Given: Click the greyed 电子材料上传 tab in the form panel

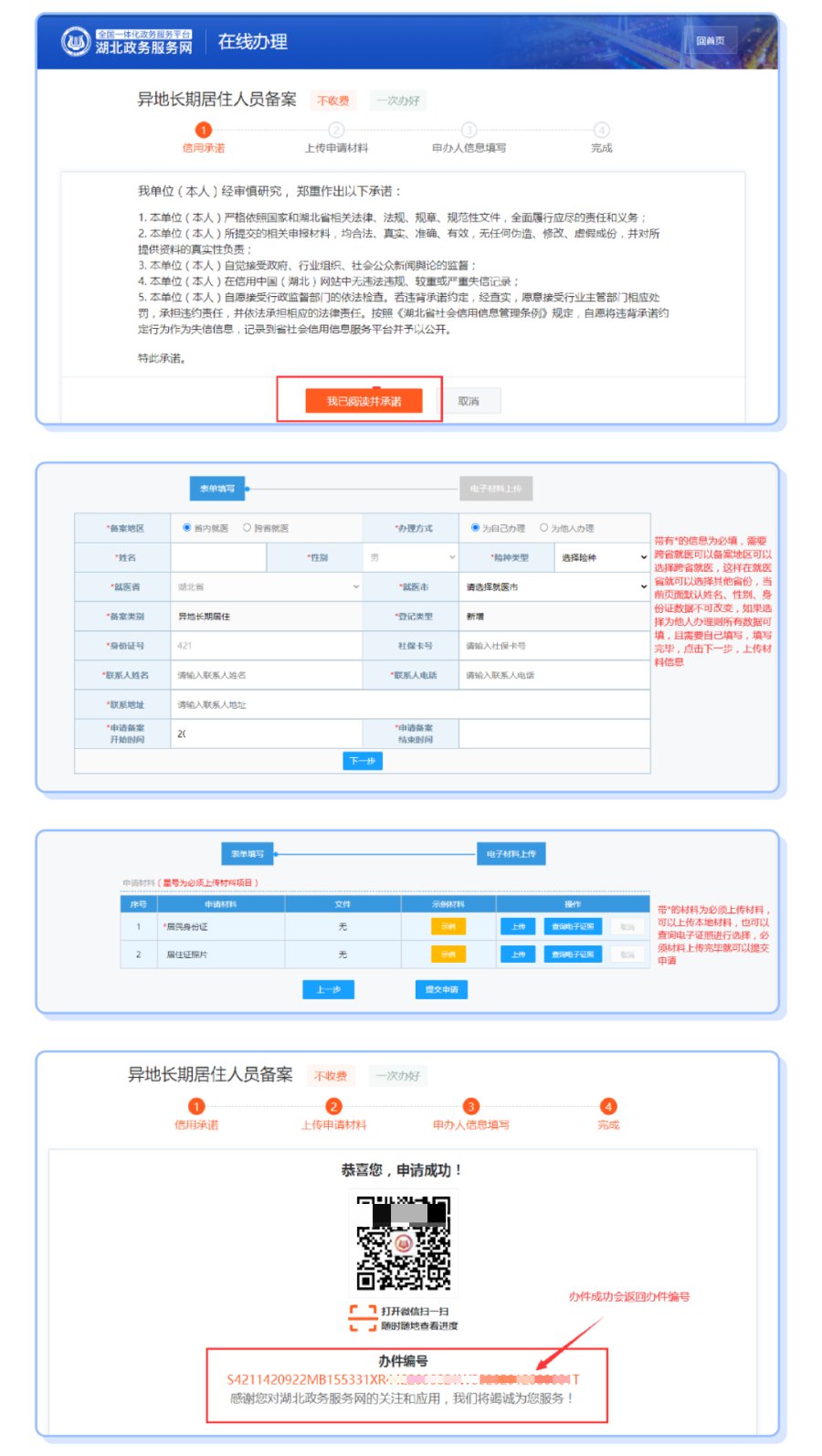Looking at the screenshot, I should (x=496, y=489).
